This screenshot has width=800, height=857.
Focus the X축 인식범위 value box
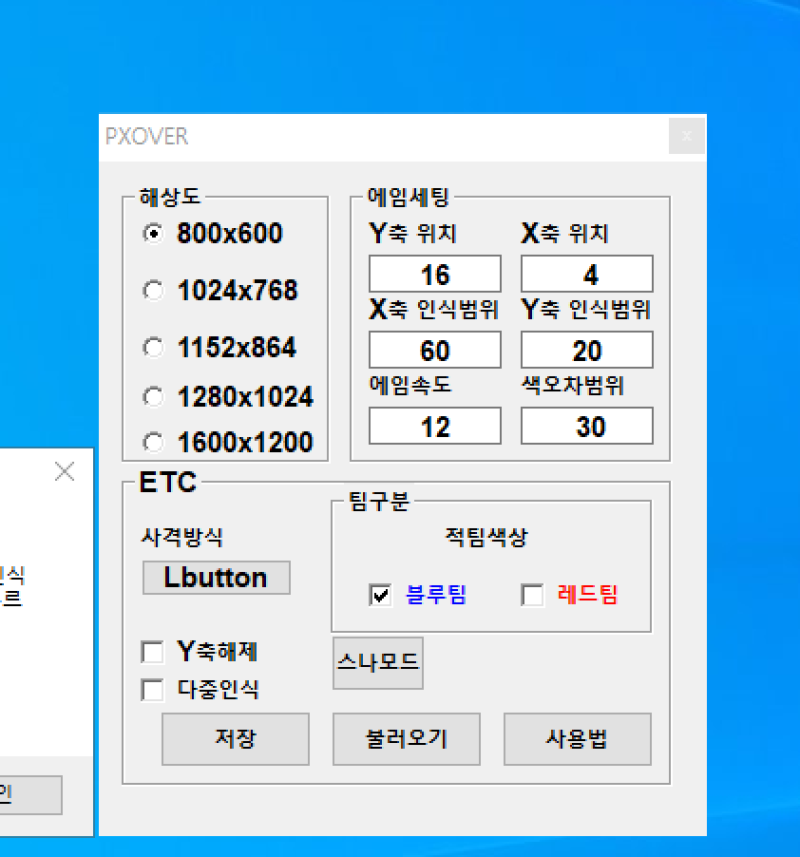pyautogui.click(x=435, y=350)
